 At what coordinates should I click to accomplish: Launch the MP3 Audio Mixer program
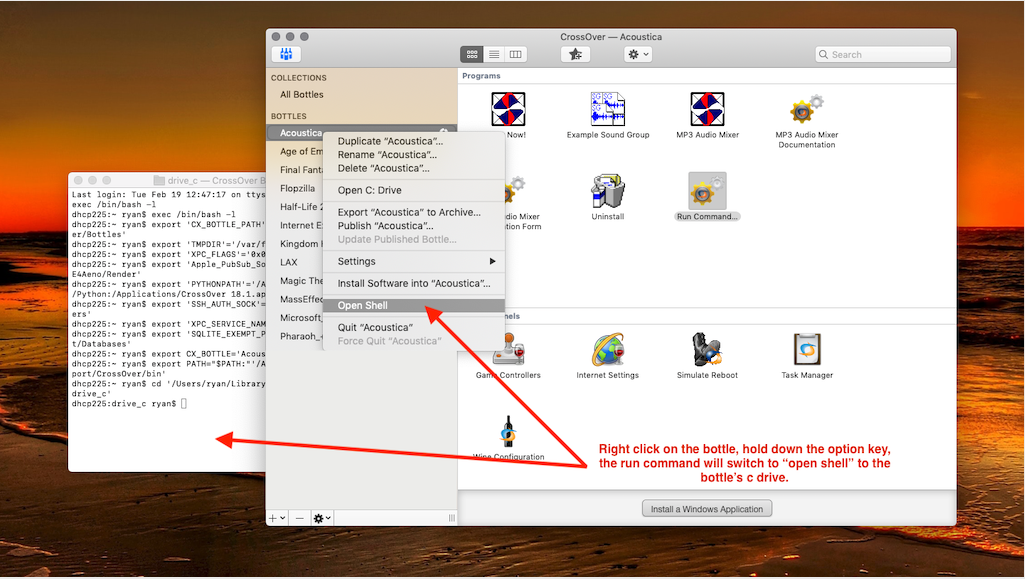[x=707, y=110]
